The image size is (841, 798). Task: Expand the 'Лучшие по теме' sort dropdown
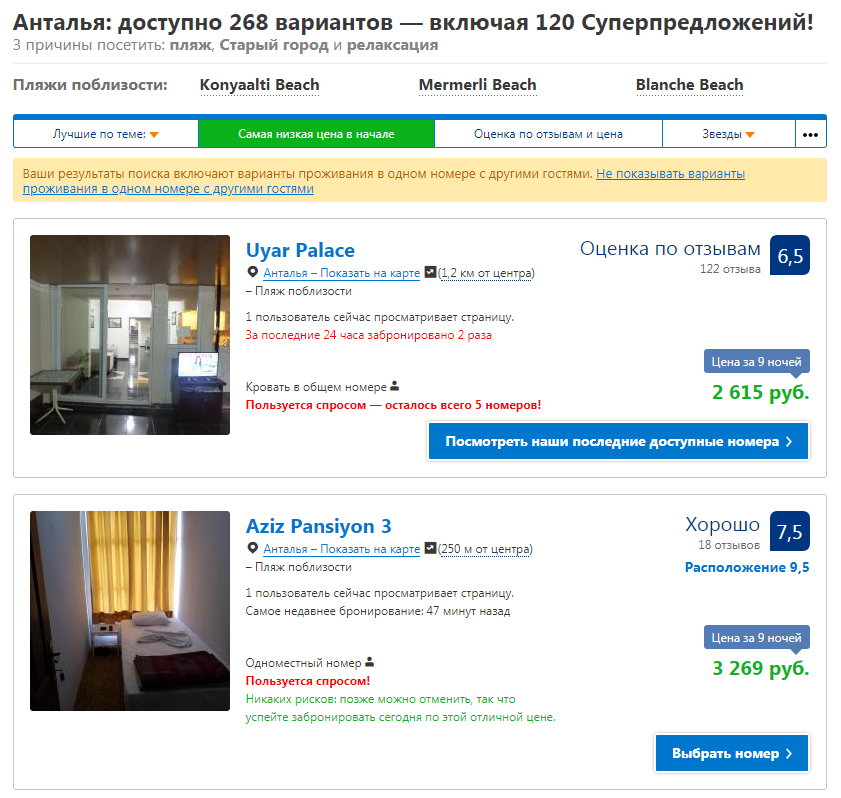click(x=106, y=134)
